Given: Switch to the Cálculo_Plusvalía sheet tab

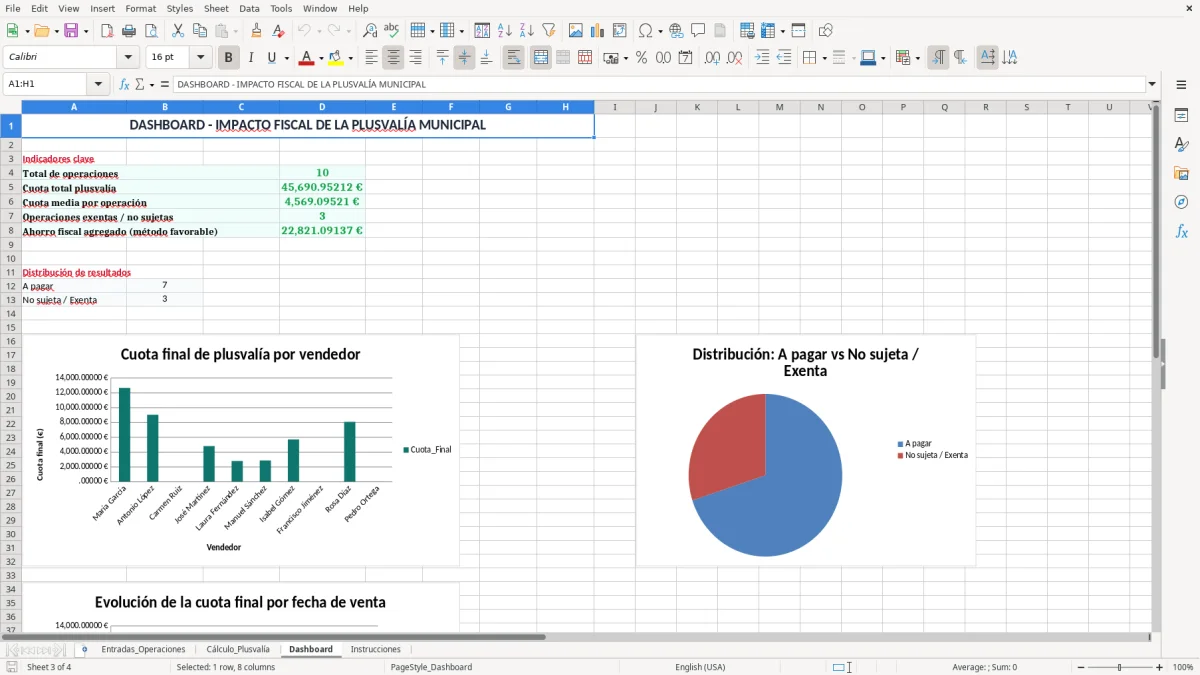Looking at the screenshot, I should pos(238,649).
